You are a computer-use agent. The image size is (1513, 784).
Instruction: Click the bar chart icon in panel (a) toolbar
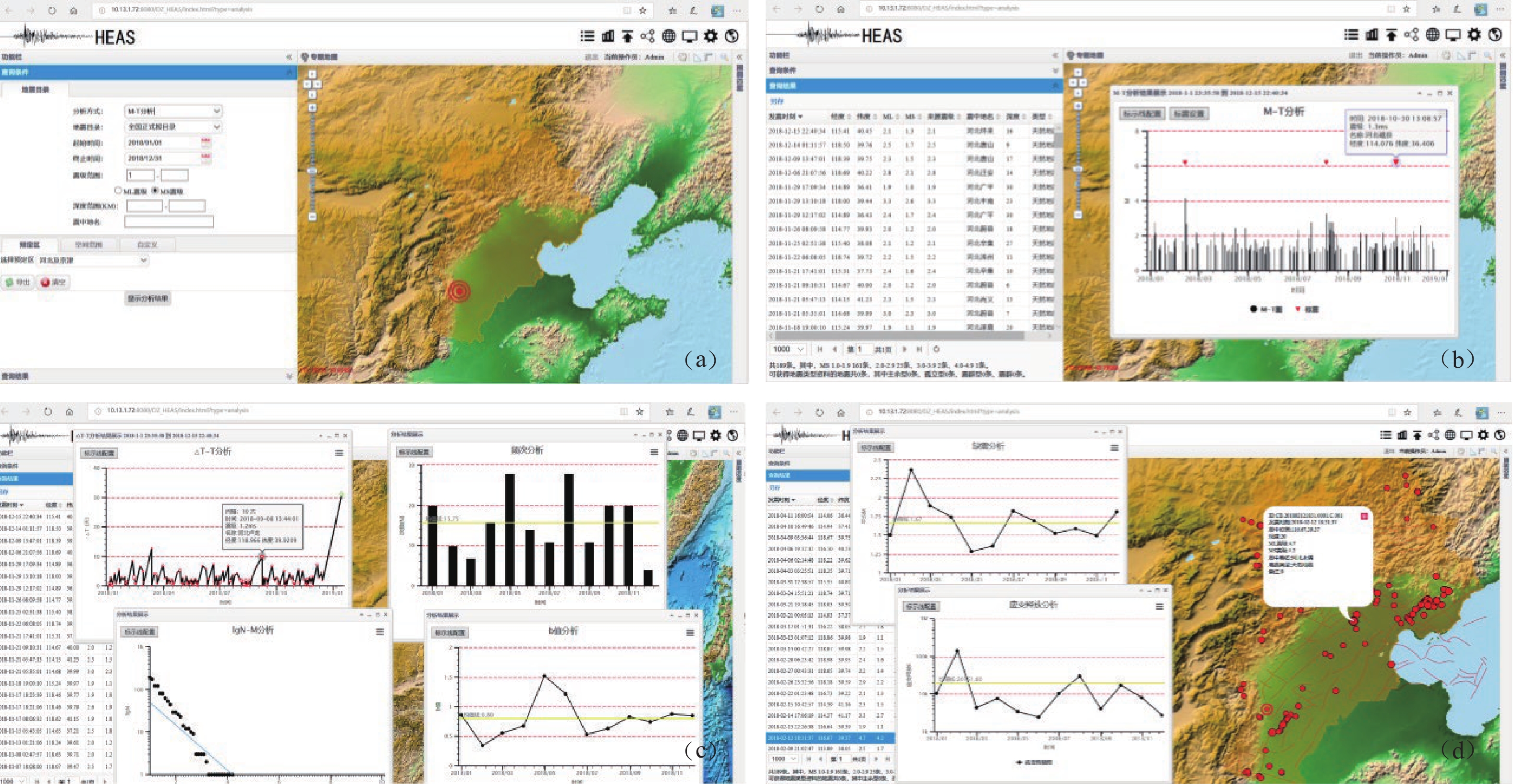click(608, 36)
